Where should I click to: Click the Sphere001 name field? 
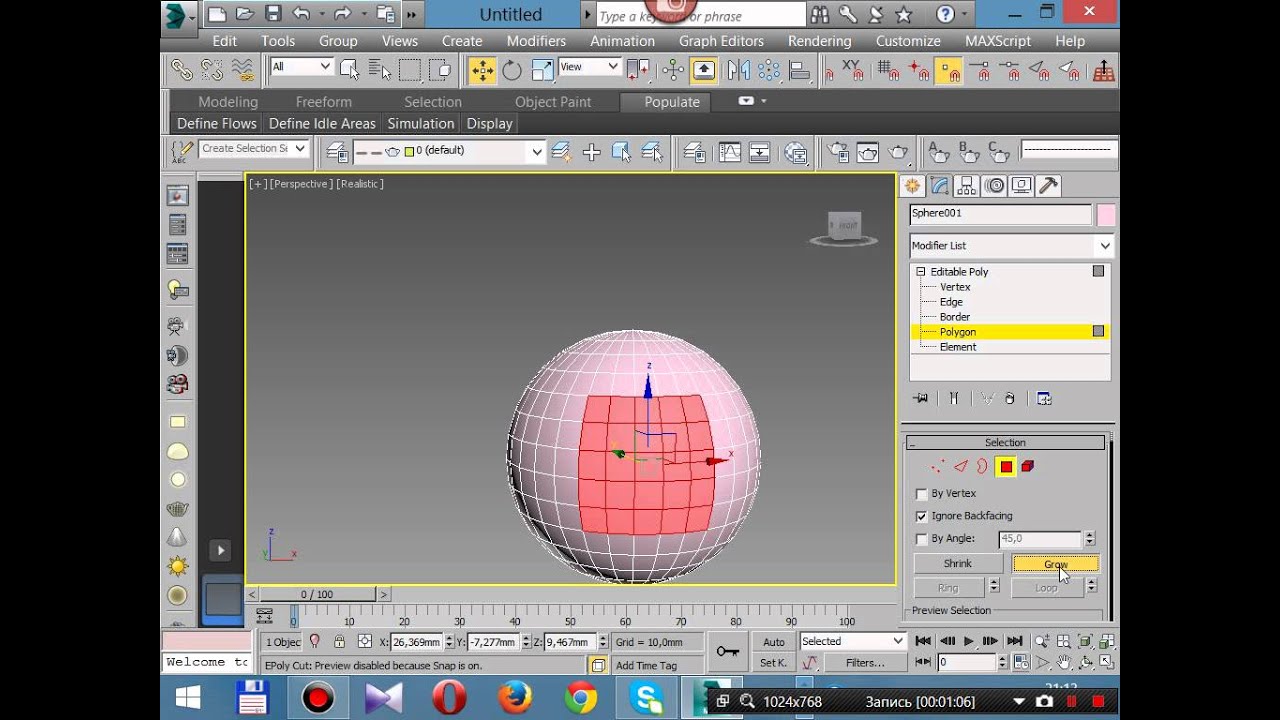click(1000, 214)
